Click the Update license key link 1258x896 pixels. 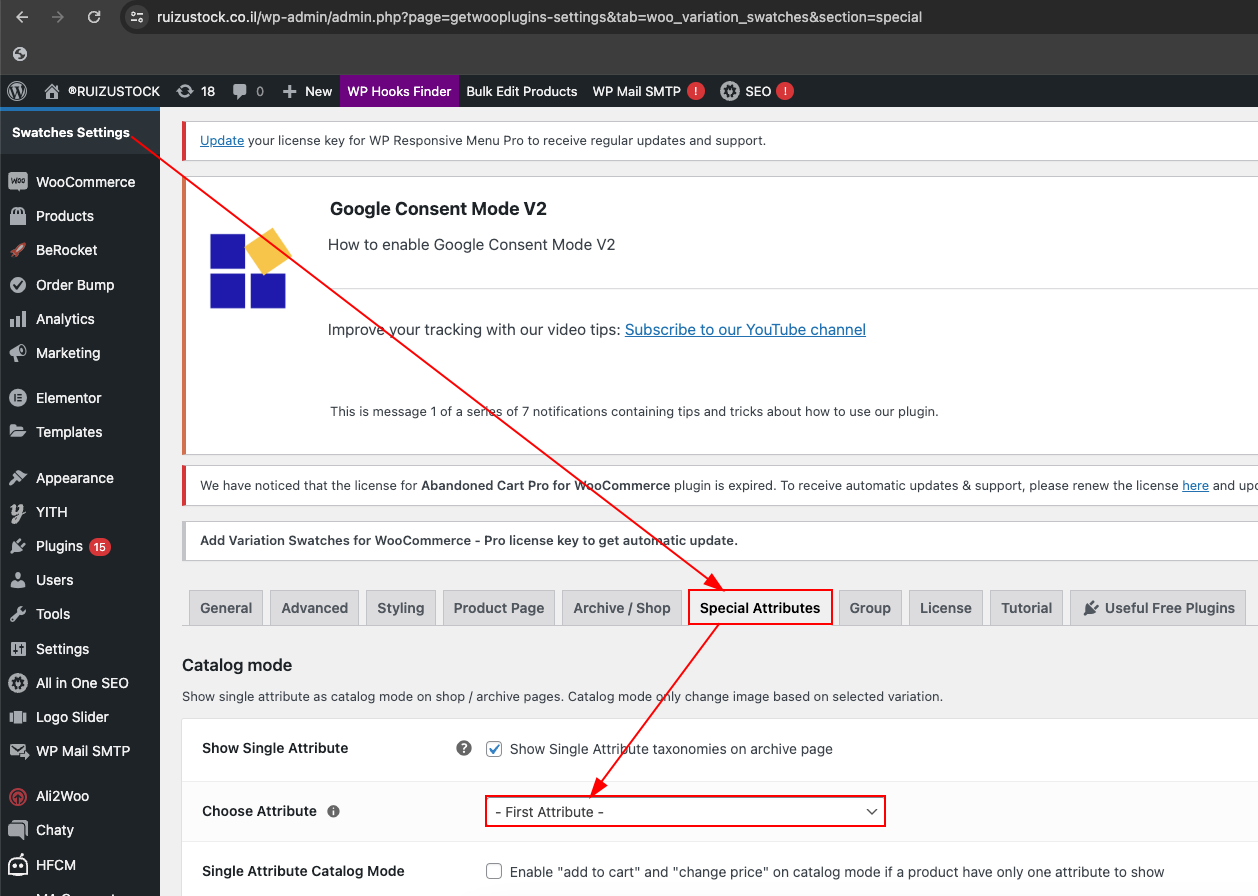pyautogui.click(x=222, y=141)
